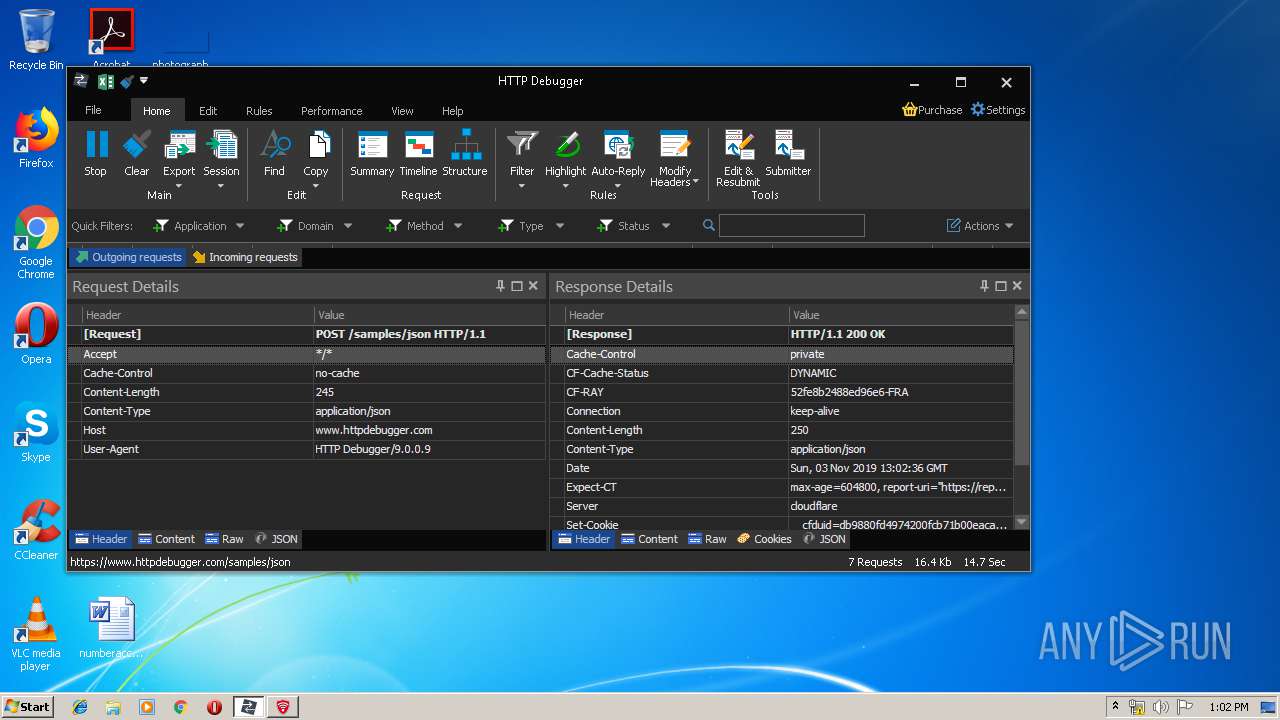1280x720 pixels.
Task: Switch to the Performance ribbon tab
Action: tap(332, 111)
